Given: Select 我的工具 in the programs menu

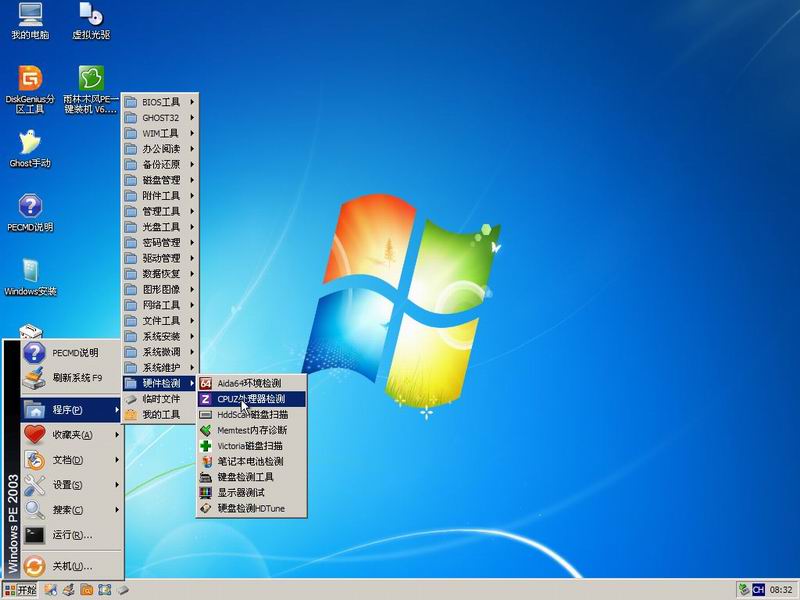Looking at the screenshot, I should tap(160, 414).
